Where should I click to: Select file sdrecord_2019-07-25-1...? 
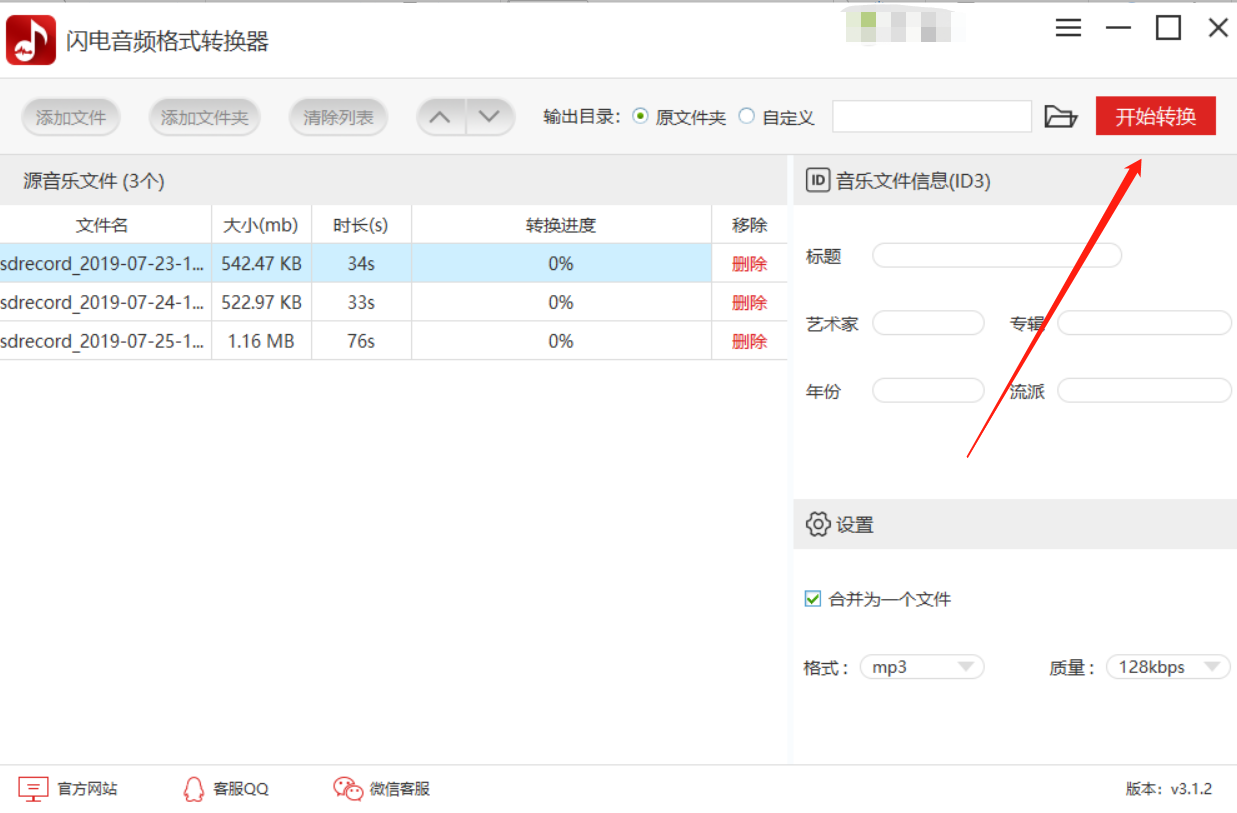tap(103, 342)
